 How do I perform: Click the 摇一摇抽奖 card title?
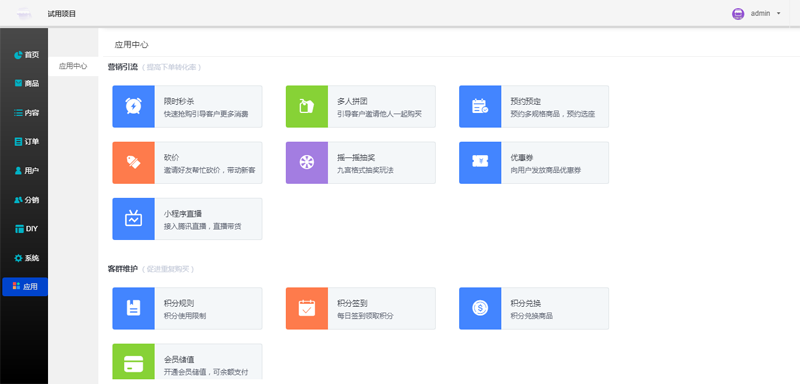[x=356, y=158]
